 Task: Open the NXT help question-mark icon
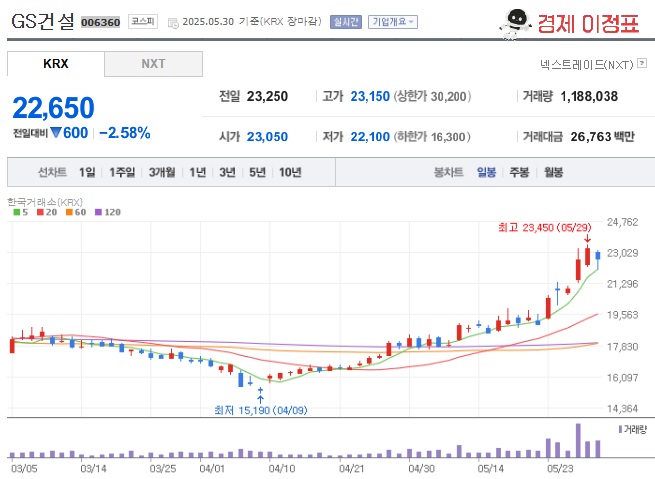tap(642, 63)
